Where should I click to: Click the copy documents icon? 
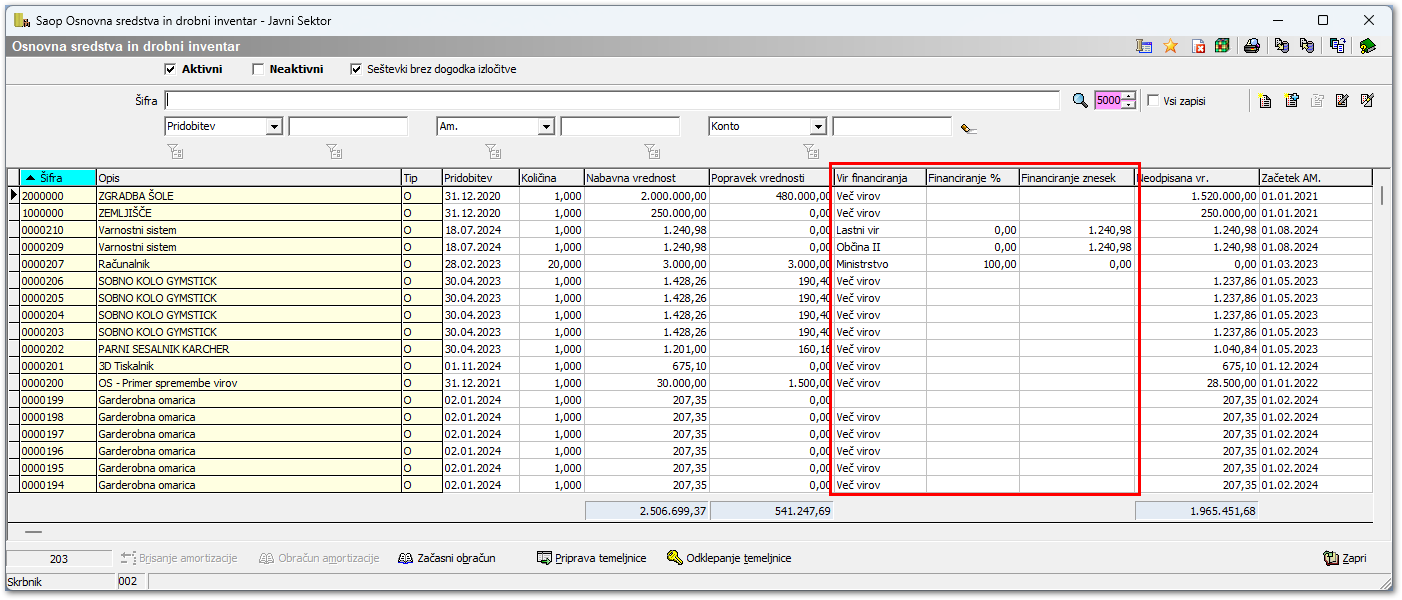pyautogui.click(x=1338, y=46)
